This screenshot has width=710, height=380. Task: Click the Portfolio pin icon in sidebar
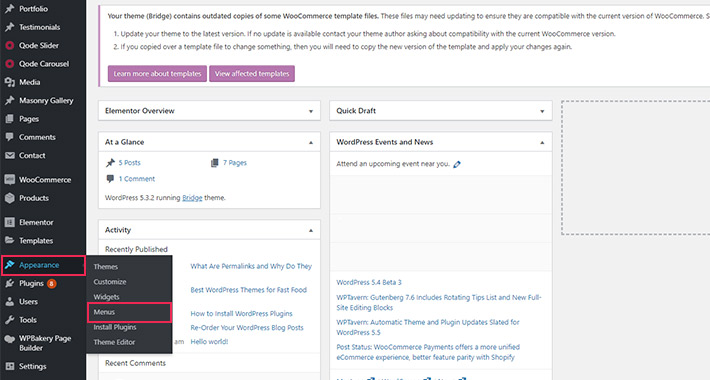pos(10,9)
